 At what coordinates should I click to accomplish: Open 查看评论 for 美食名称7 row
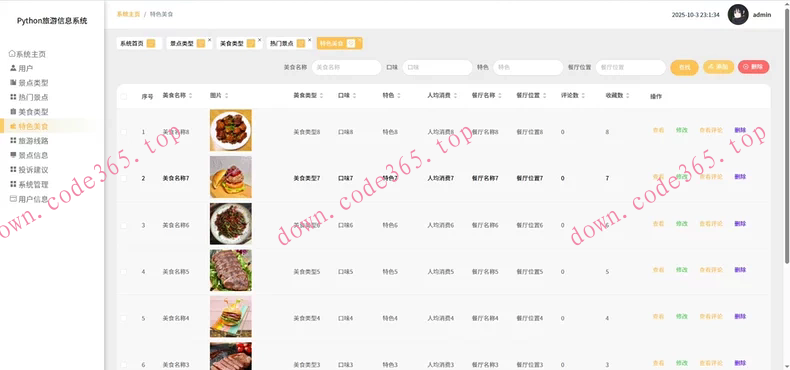click(711, 177)
